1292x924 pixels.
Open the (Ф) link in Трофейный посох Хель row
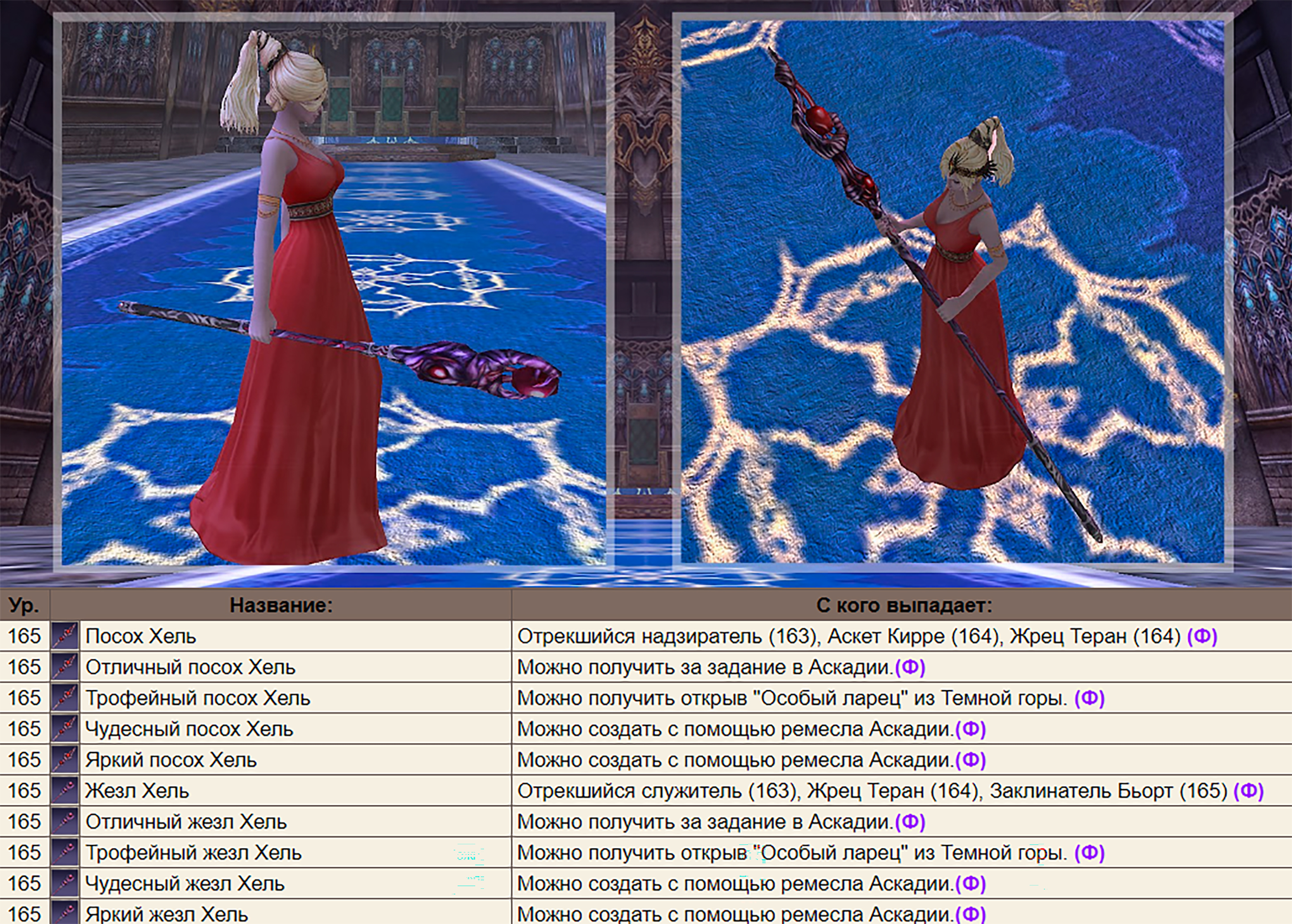pos(1089,698)
